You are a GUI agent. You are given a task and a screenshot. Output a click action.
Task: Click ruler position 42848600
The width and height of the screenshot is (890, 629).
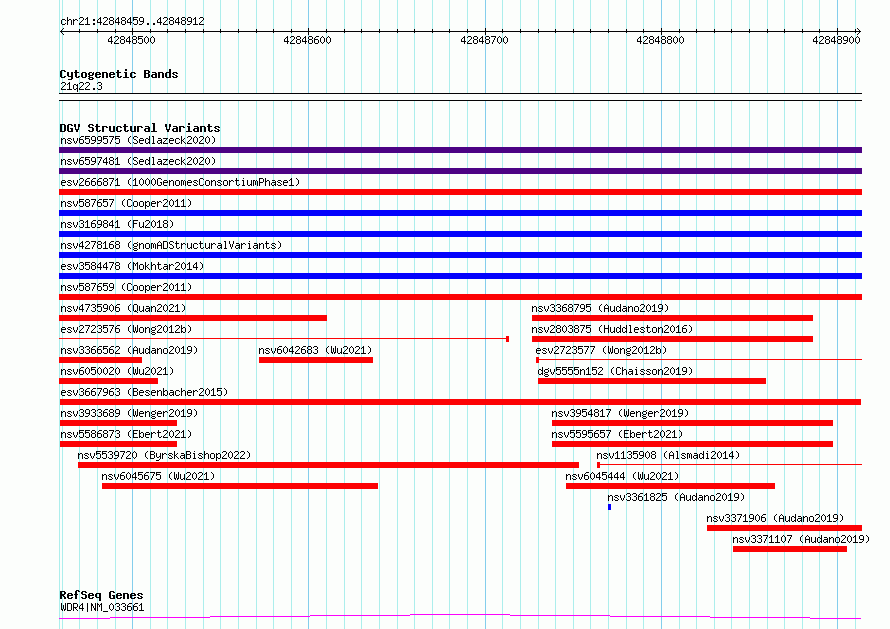[307, 40]
